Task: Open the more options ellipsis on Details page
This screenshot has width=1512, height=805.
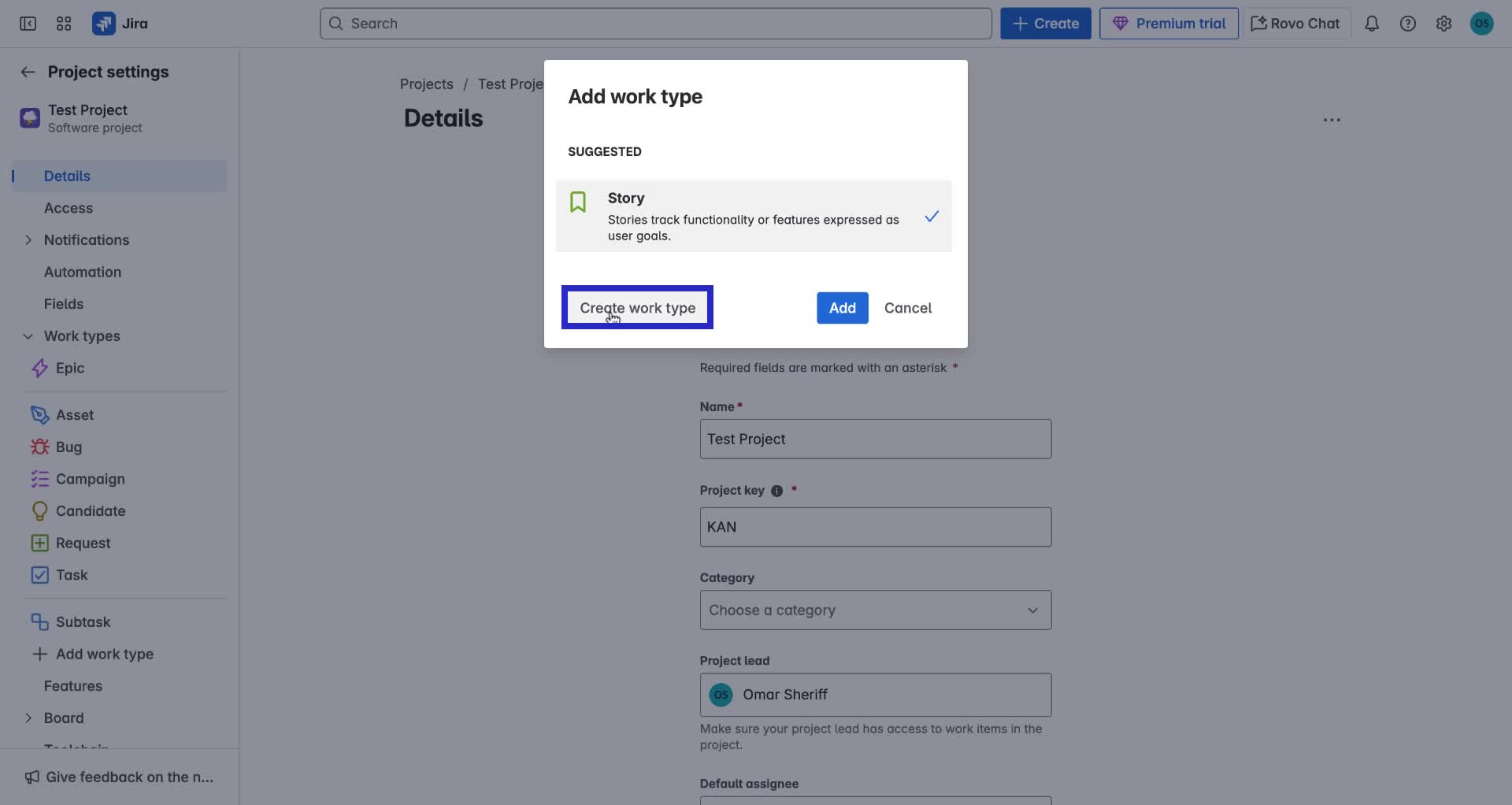Action: click(x=1332, y=120)
